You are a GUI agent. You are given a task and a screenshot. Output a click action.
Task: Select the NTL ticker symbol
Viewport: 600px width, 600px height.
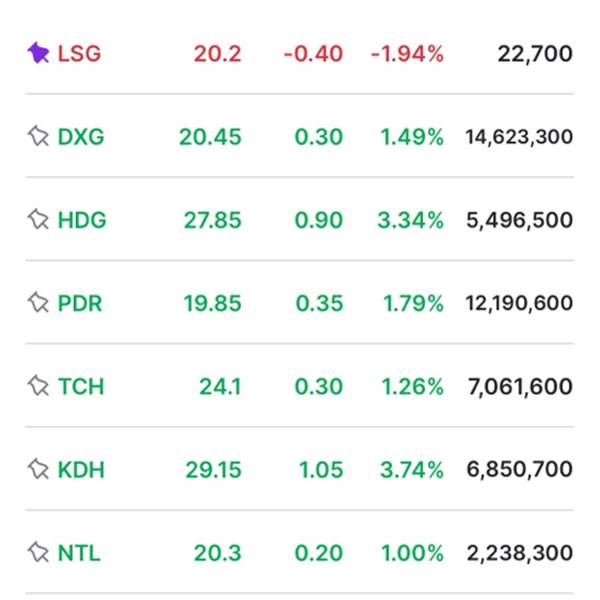(x=79, y=552)
